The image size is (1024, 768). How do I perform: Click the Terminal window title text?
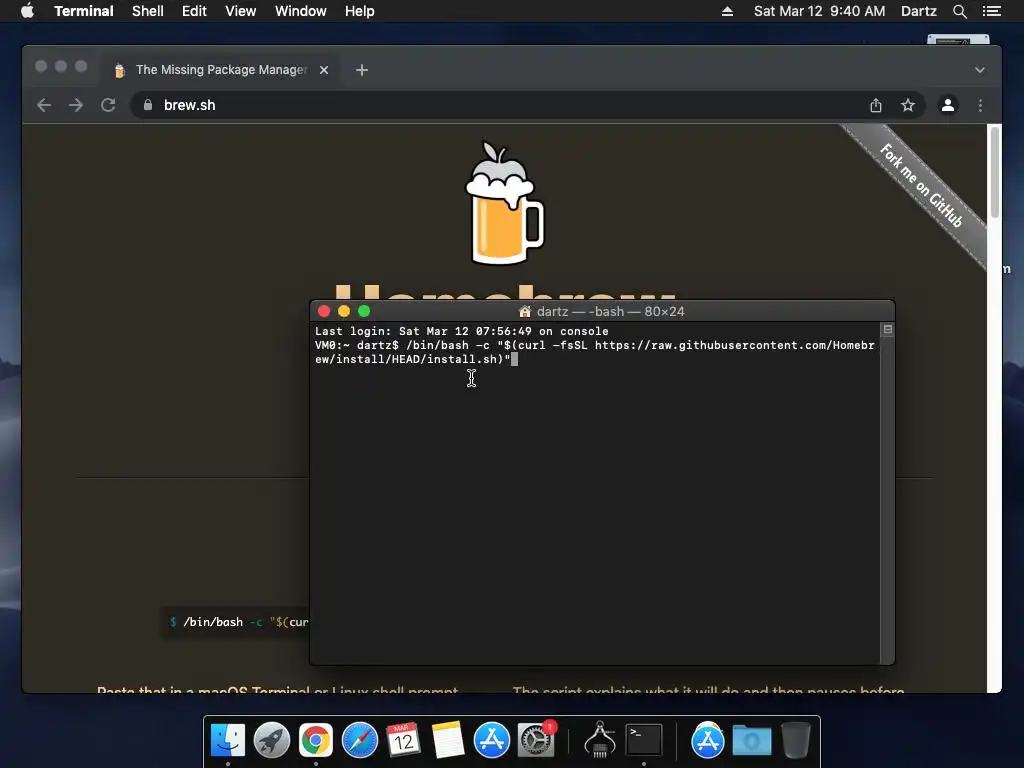coord(610,312)
